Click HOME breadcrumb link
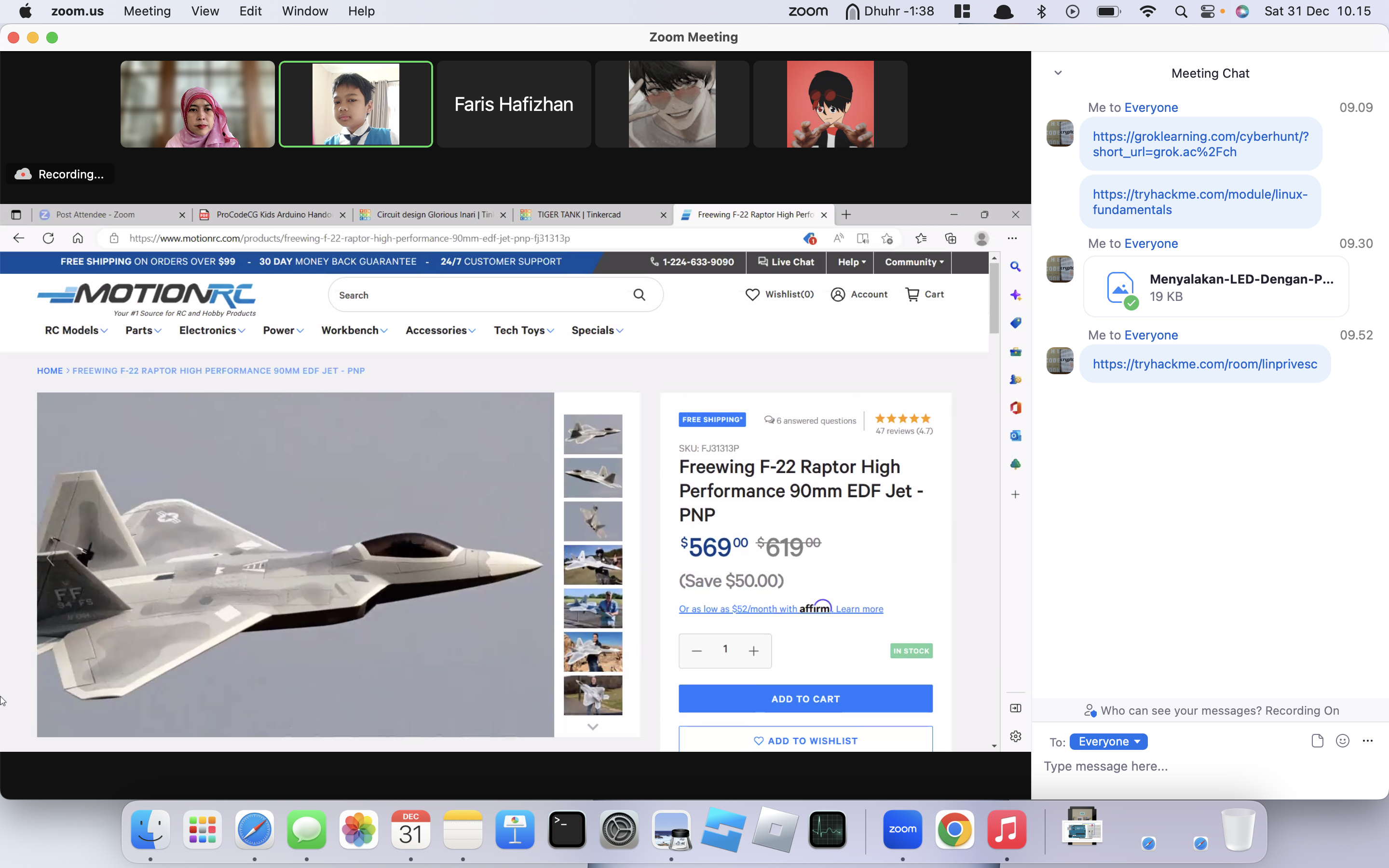 pos(50,371)
